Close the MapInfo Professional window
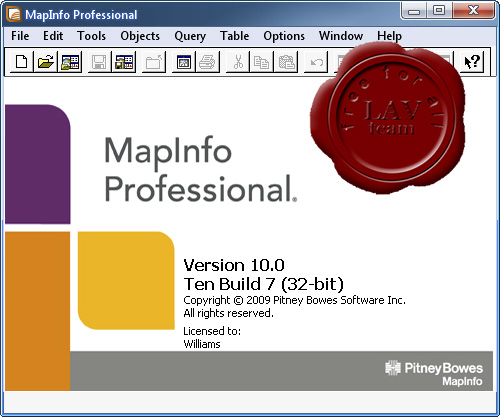500x417 pixels. (473, 11)
